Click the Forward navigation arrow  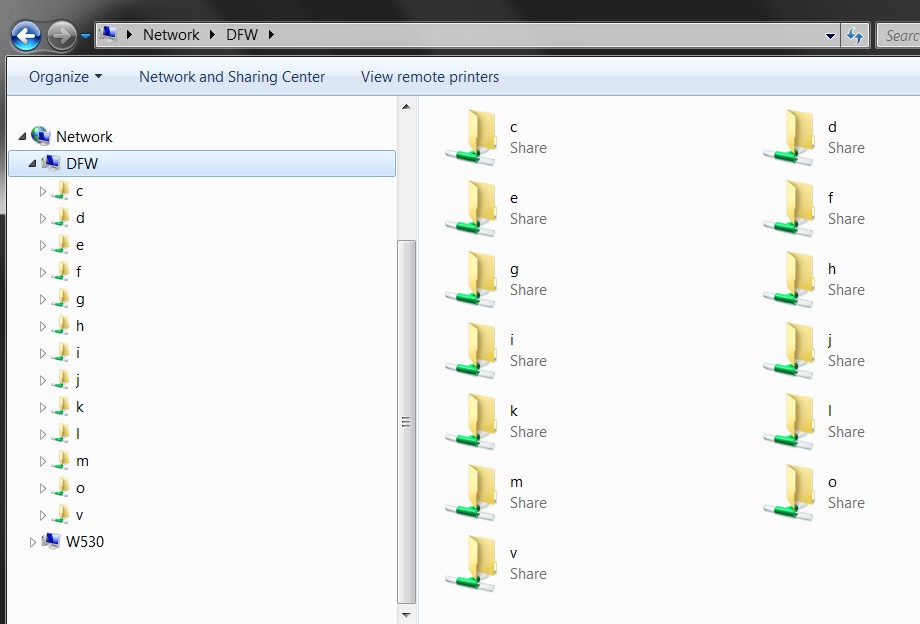pyautogui.click(x=62, y=36)
